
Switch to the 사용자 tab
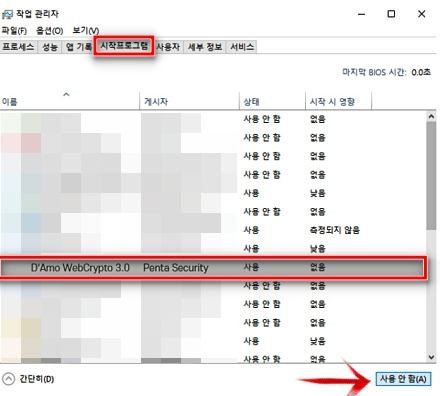[x=168, y=47]
